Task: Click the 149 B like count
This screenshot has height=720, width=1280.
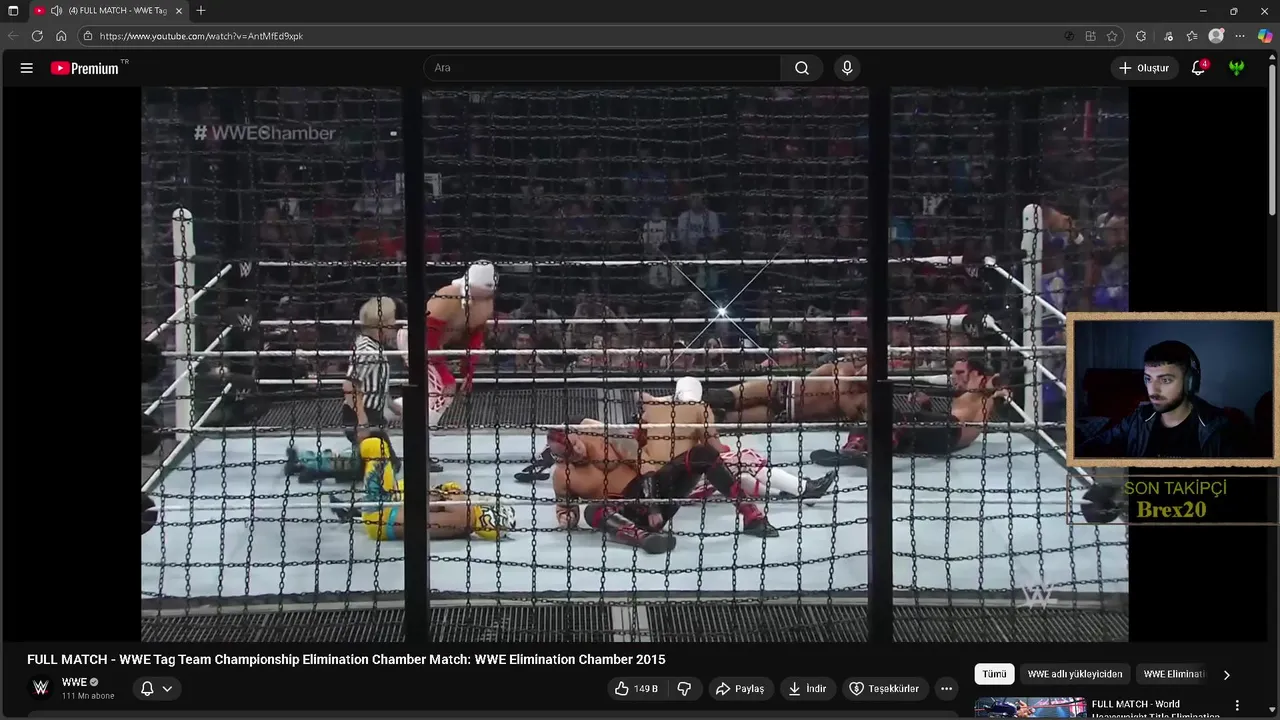Action: [646, 688]
